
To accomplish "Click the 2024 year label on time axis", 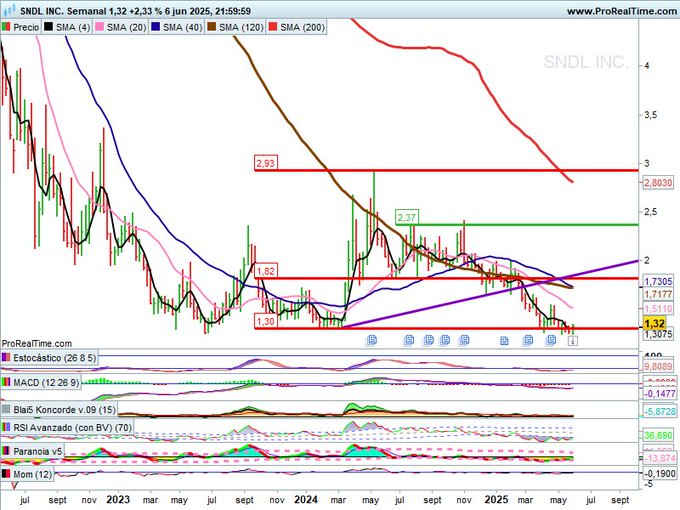I will point(306,500).
